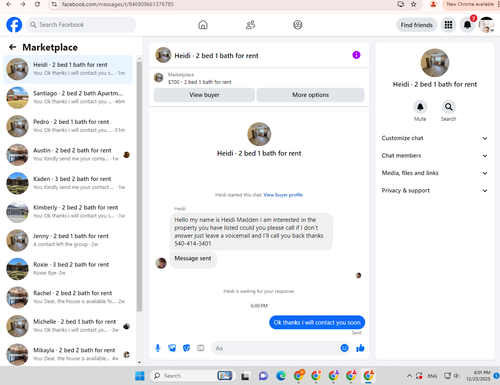Open Mikayla 2 bed 2 bath conversation

coord(68,354)
